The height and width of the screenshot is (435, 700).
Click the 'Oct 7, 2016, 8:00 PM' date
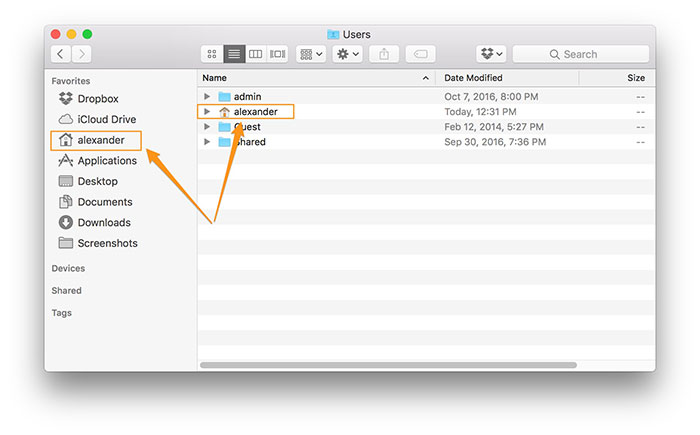[491, 96]
